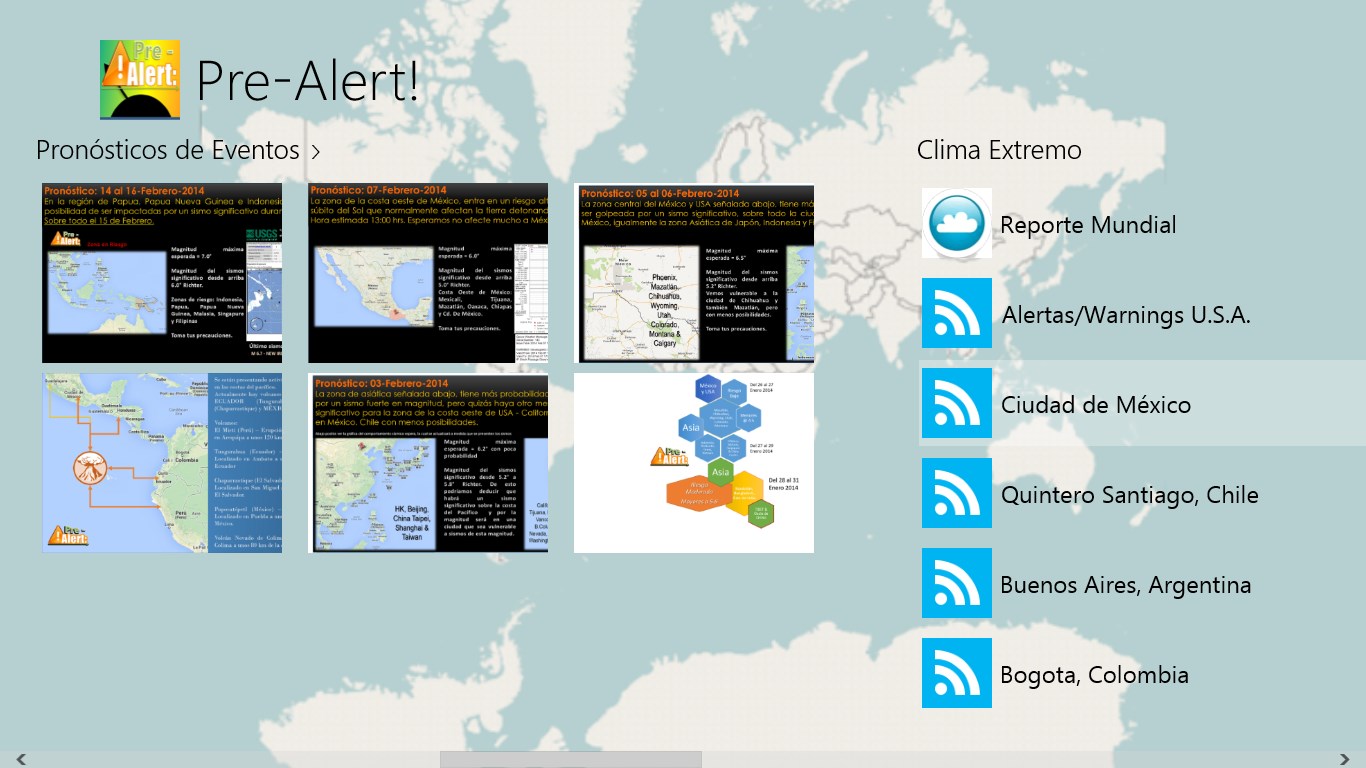Open the volcano activity map thumbnail
1366x768 pixels.
coord(162,463)
